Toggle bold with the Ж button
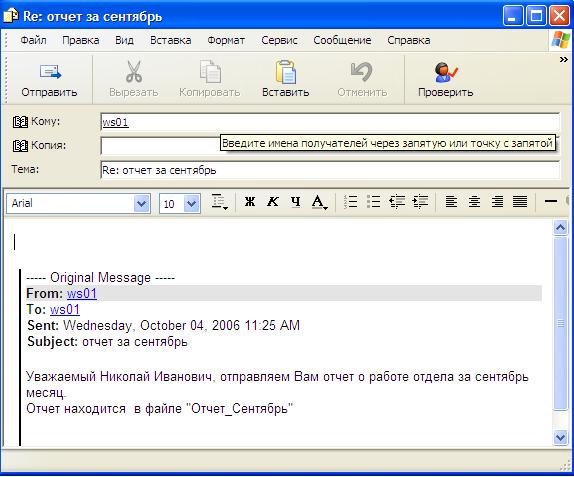This screenshot has width=574, height=477. 250,201
